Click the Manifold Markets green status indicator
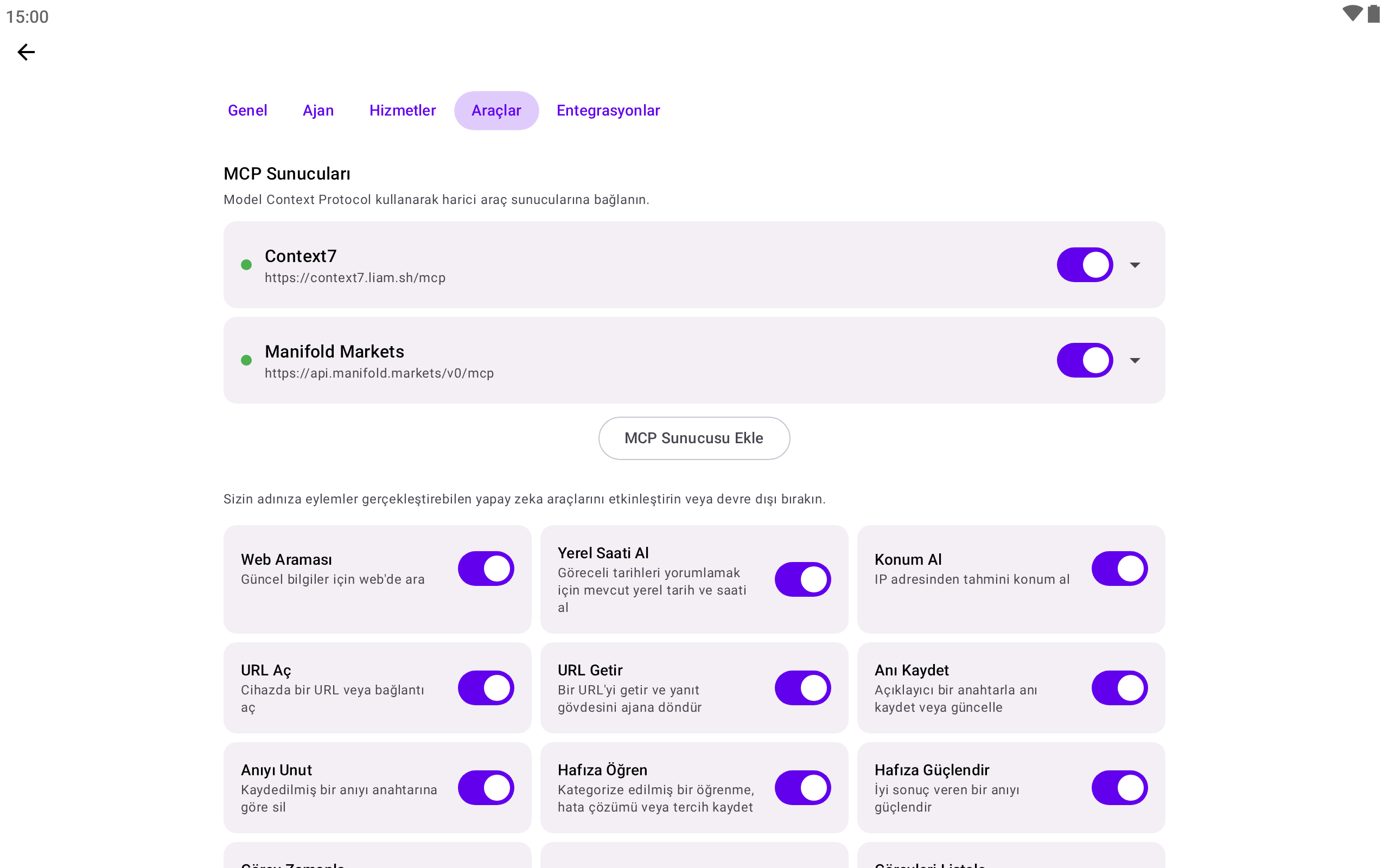Screen dimensions: 1389x868 pos(246,360)
